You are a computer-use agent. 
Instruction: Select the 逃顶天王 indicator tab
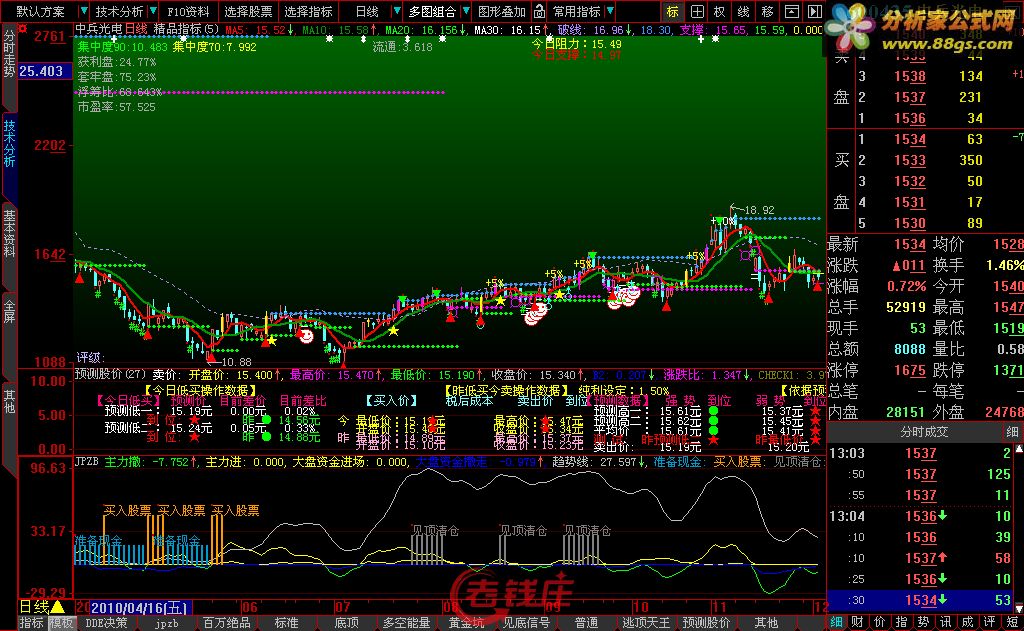click(646, 623)
